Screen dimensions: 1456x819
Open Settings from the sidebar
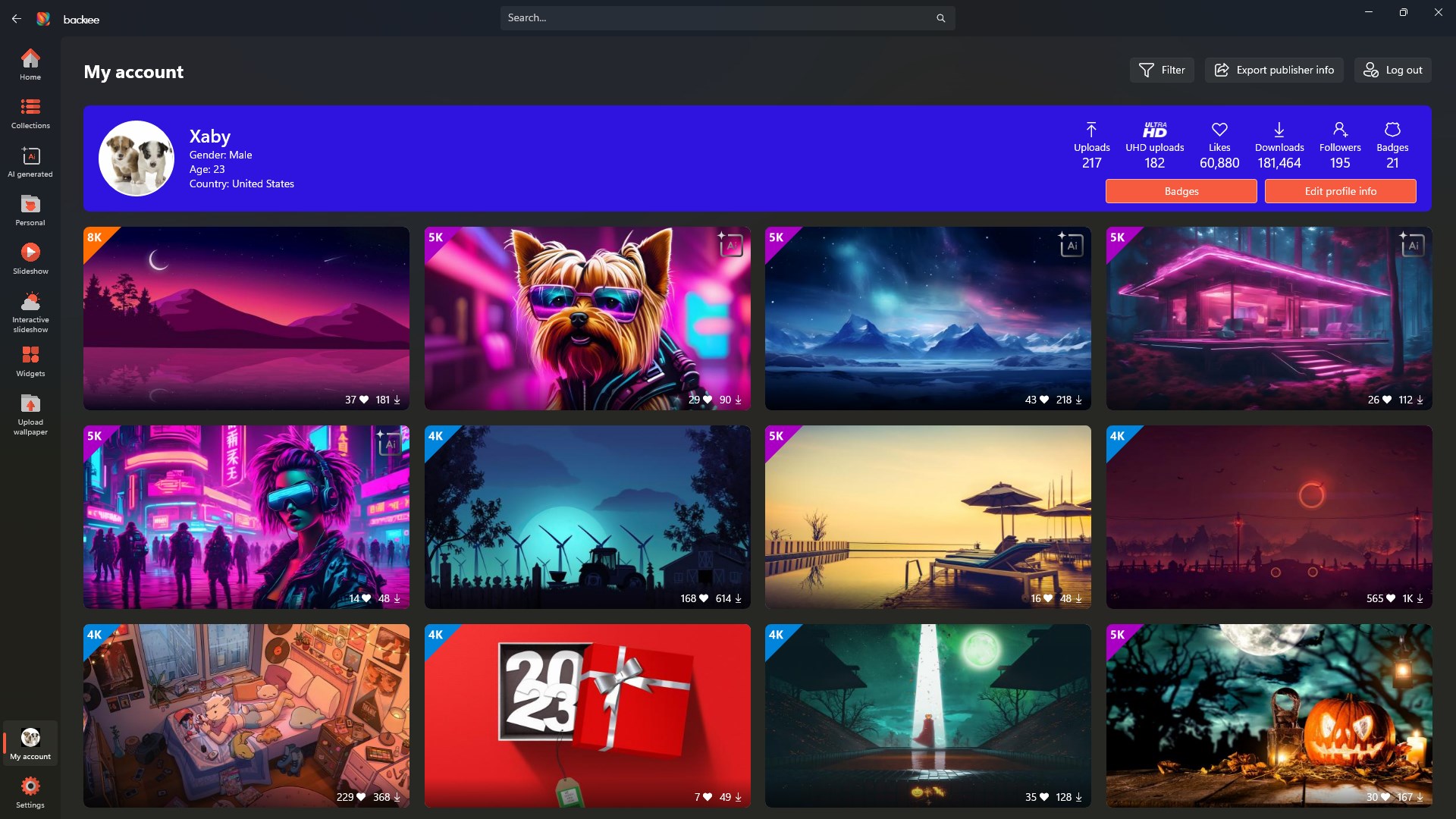(x=30, y=791)
